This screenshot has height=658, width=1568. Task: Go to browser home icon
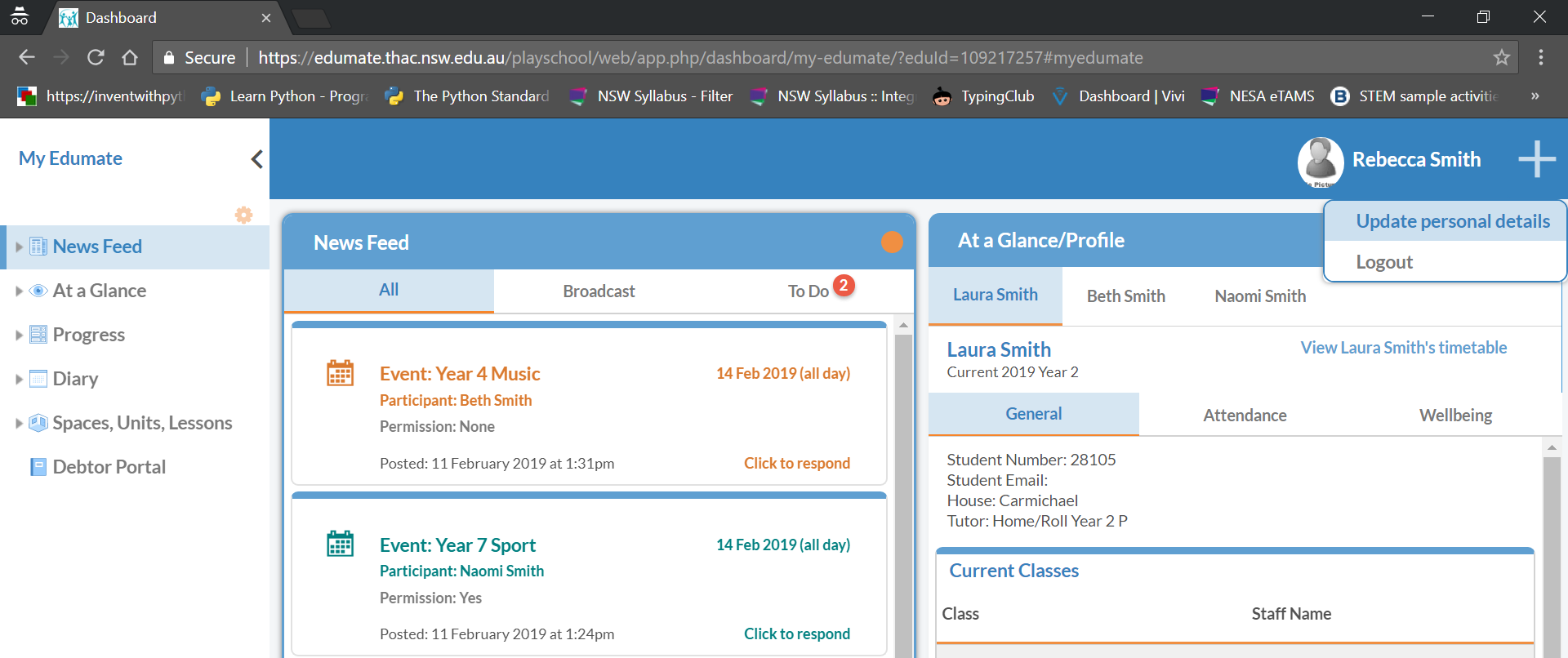[x=130, y=57]
